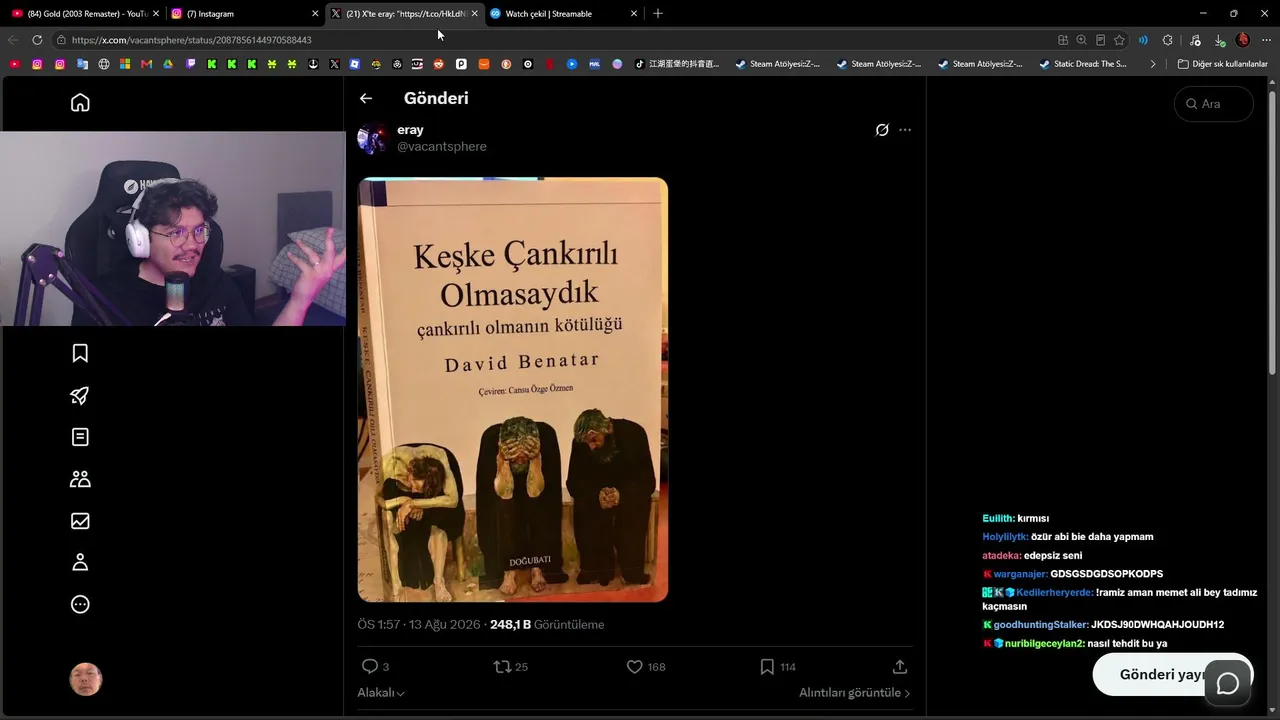
Task: Like the post with 168 likes
Action: pyautogui.click(x=634, y=666)
